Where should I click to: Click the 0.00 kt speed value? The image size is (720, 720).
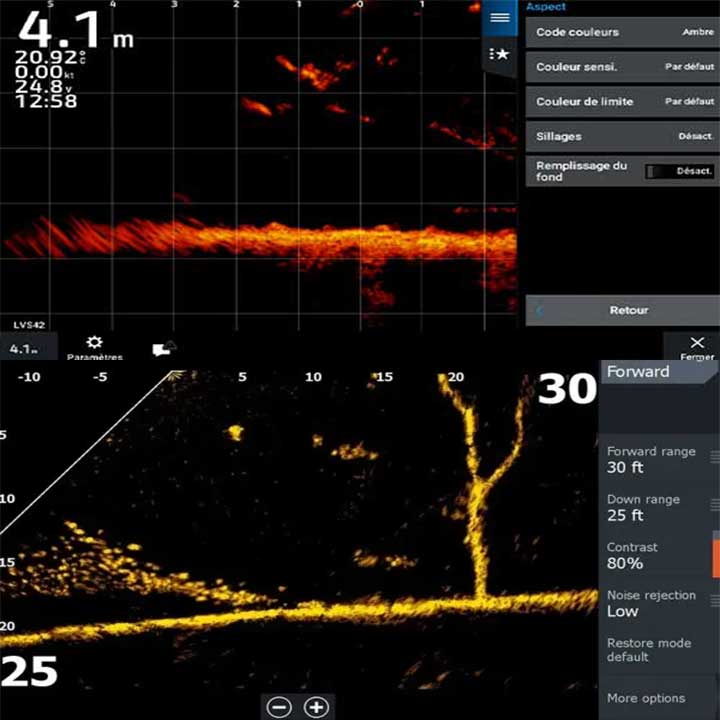(45, 72)
